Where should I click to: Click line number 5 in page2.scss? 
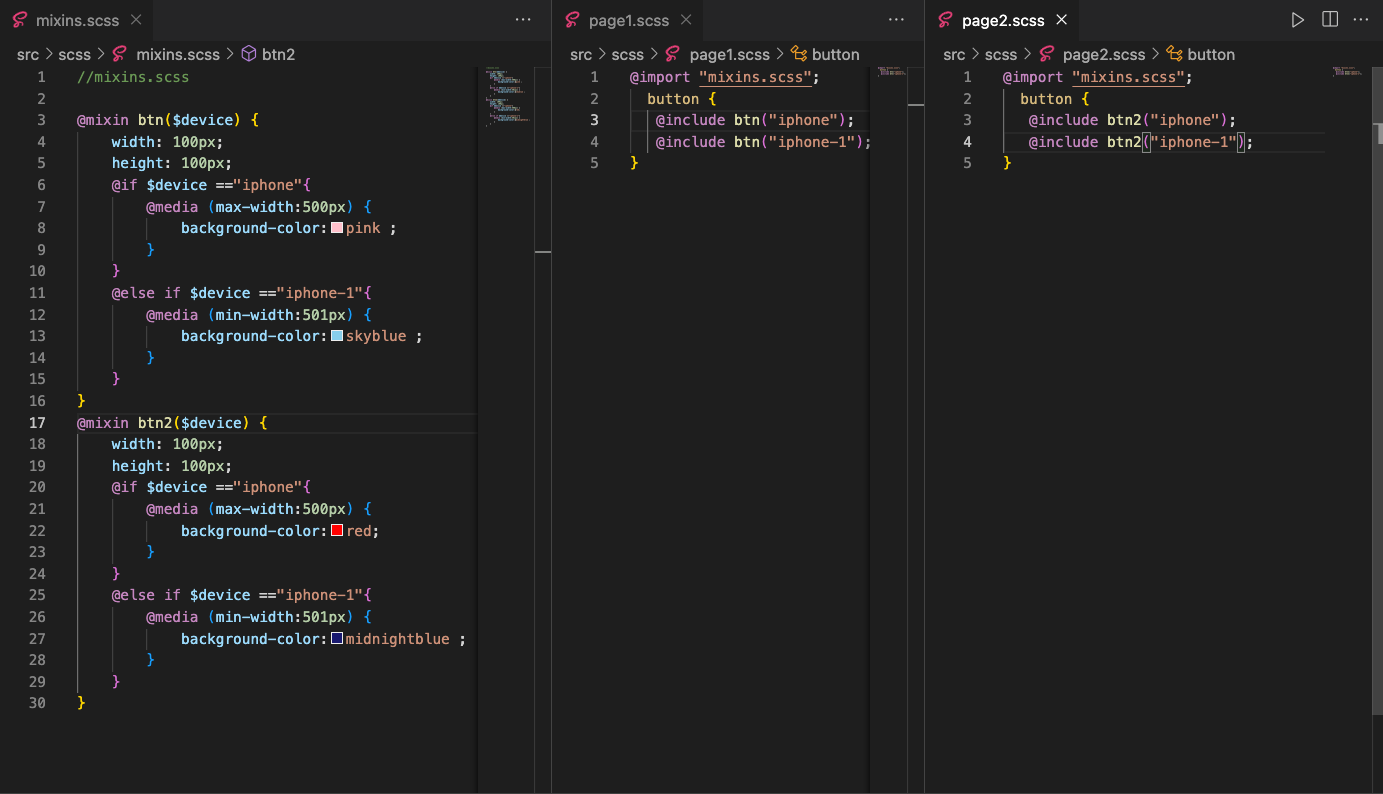click(967, 163)
